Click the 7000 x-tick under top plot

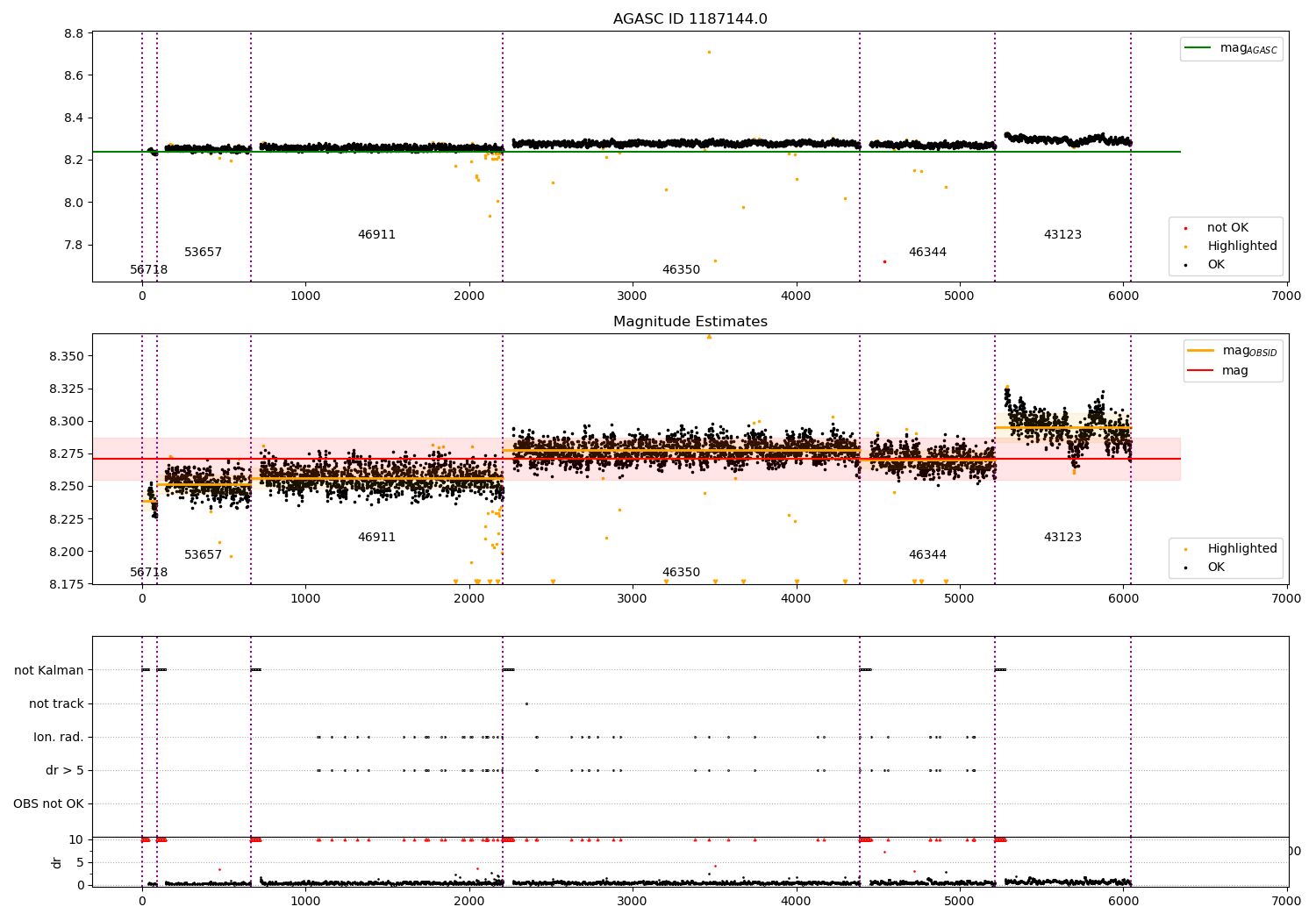(x=1287, y=296)
